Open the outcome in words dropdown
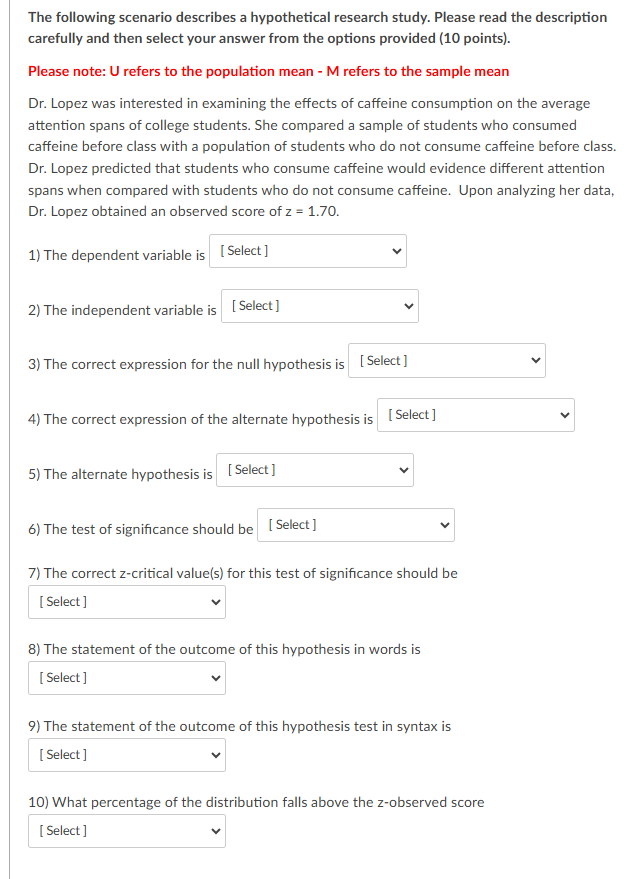 tap(126, 677)
